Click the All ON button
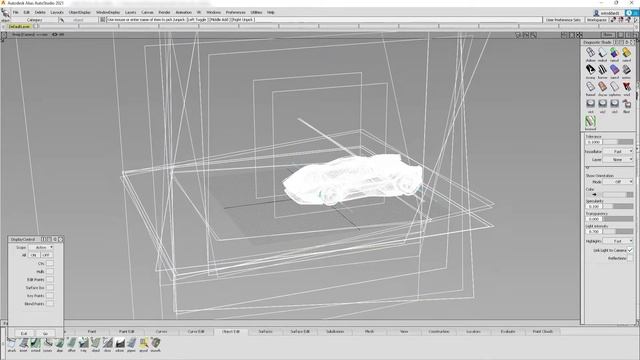 pyautogui.click(x=33, y=255)
